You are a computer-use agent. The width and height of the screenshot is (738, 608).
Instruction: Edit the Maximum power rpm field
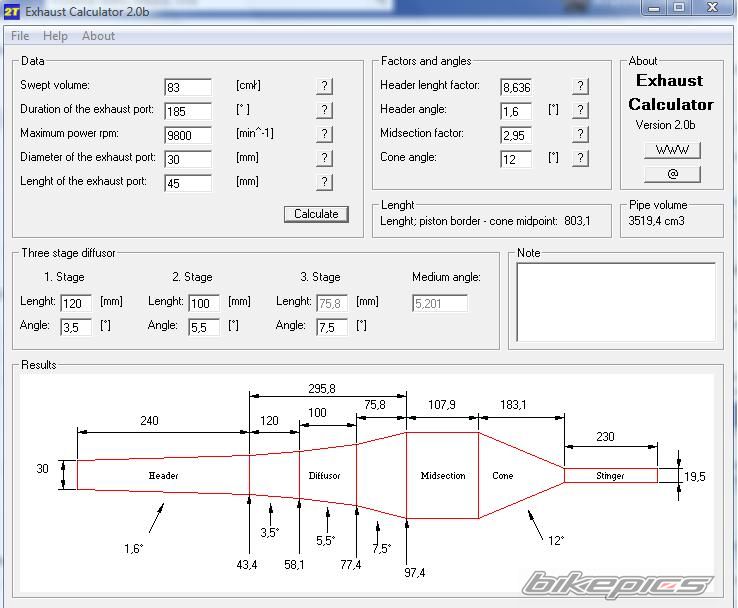188,135
